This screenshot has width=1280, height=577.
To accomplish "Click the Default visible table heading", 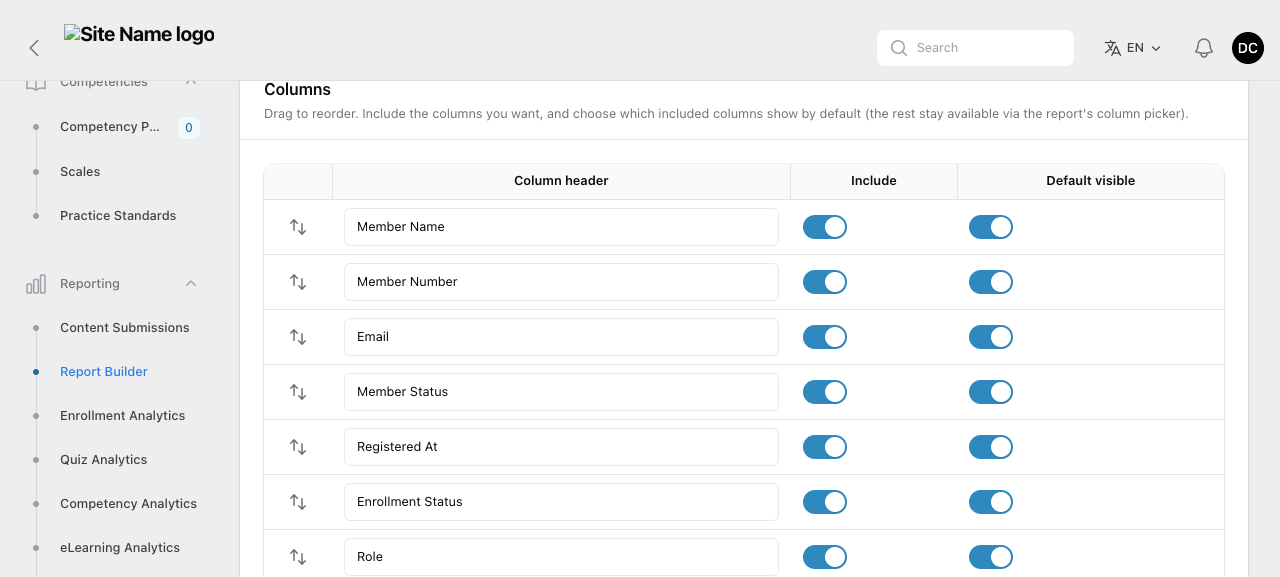I will pos(1091,181).
